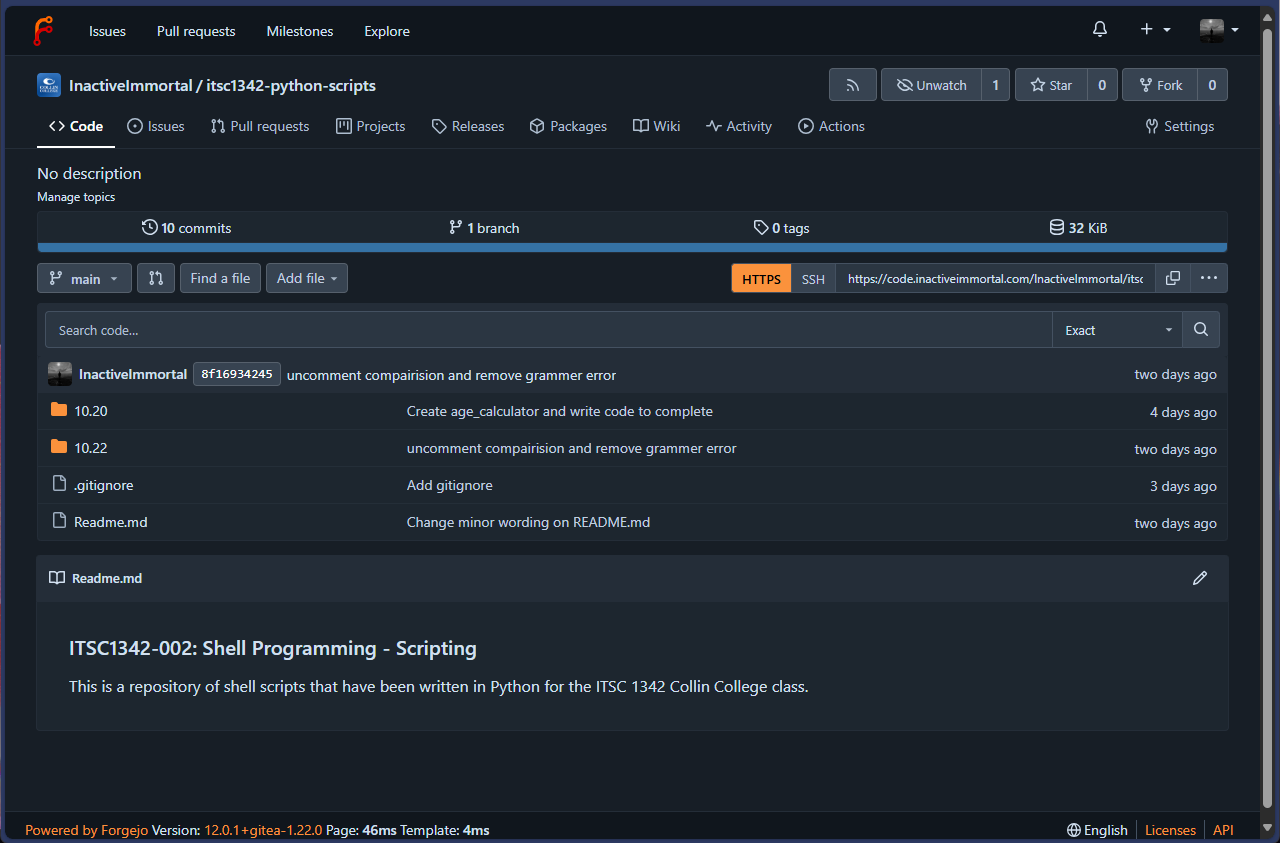Switch the clone URL to SSH
Viewport: 1280px width, 843px height.
812,278
